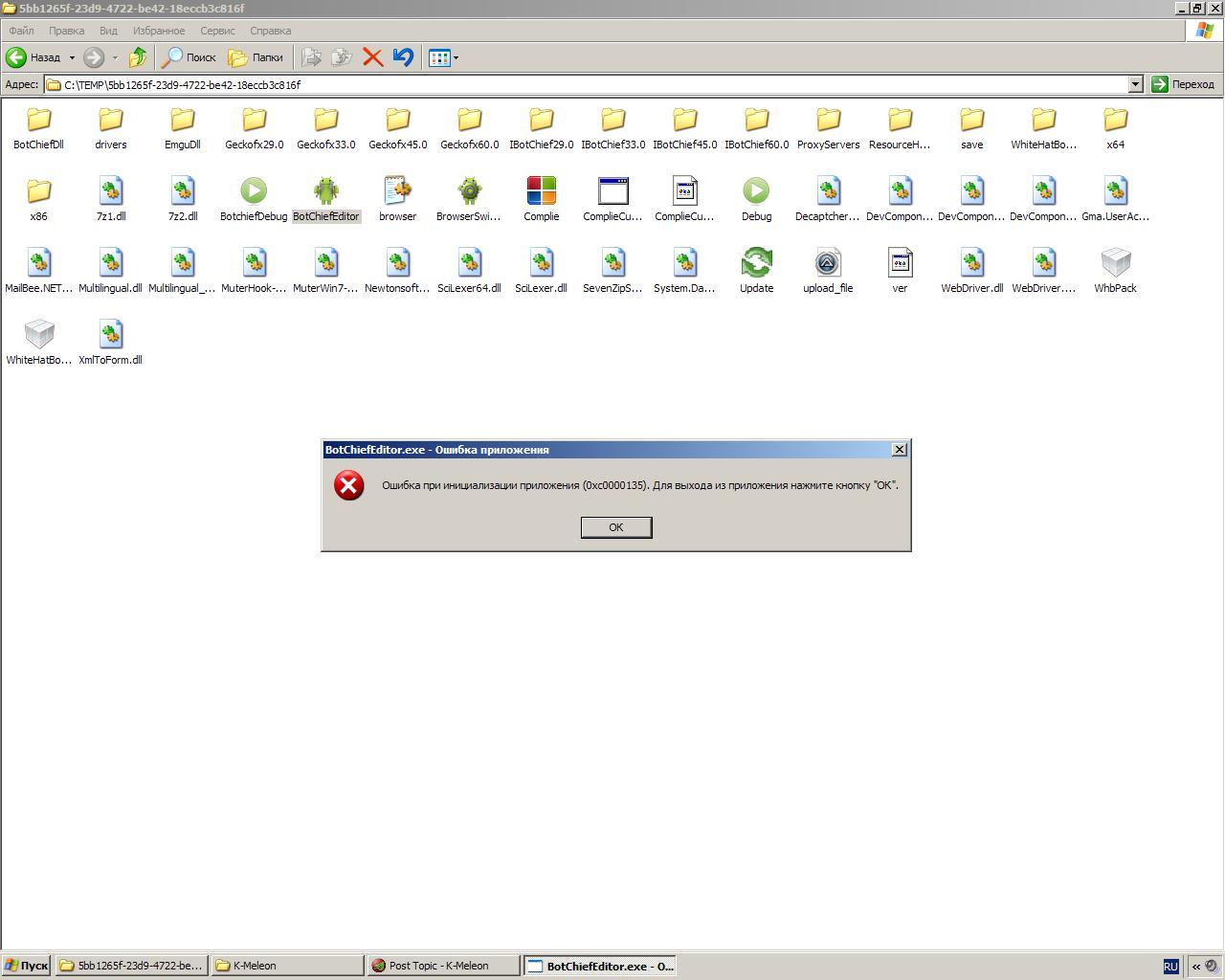
Task: Click OK in the error dialog
Action: [615, 527]
